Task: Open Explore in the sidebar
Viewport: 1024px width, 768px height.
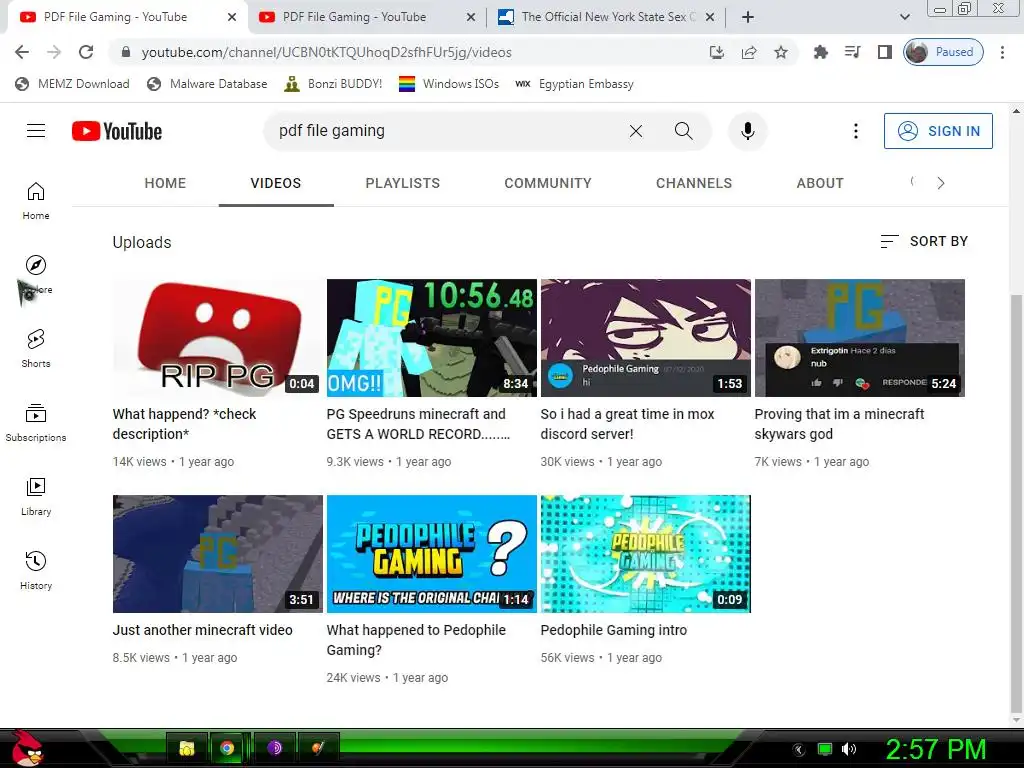Action: pyautogui.click(x=36, y=276)
